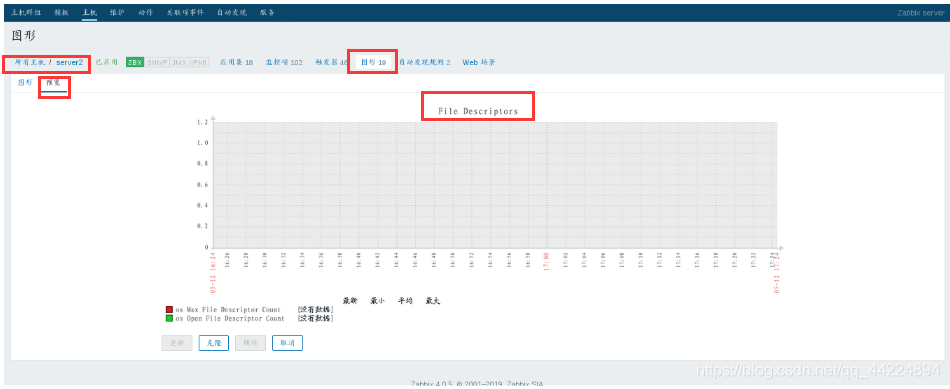
Task: Click the red Max File Descriptor swatch
Action: click(x=170, y=310)
